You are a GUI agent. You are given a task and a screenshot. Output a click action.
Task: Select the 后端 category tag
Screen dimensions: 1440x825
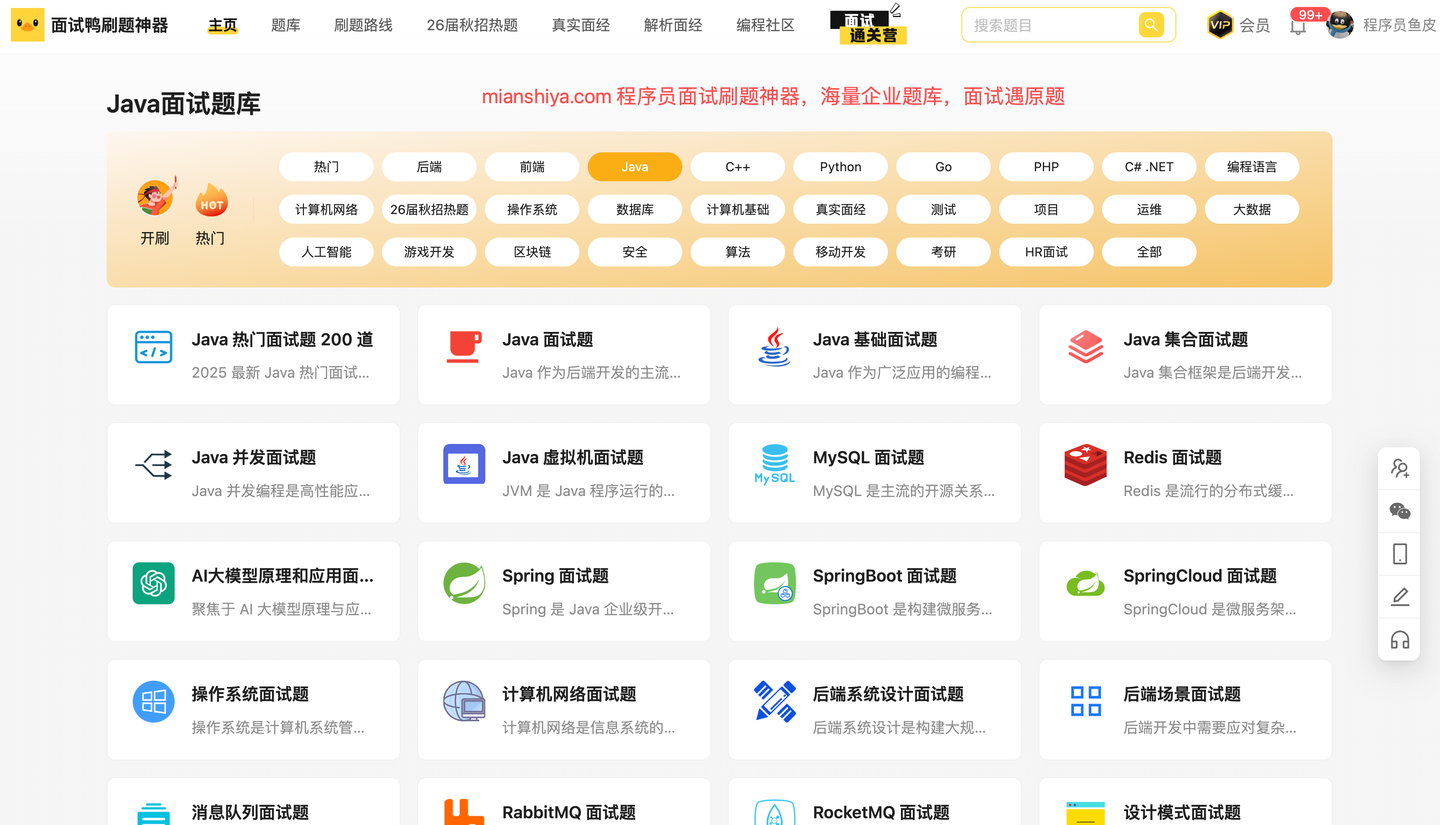(429, 167)
